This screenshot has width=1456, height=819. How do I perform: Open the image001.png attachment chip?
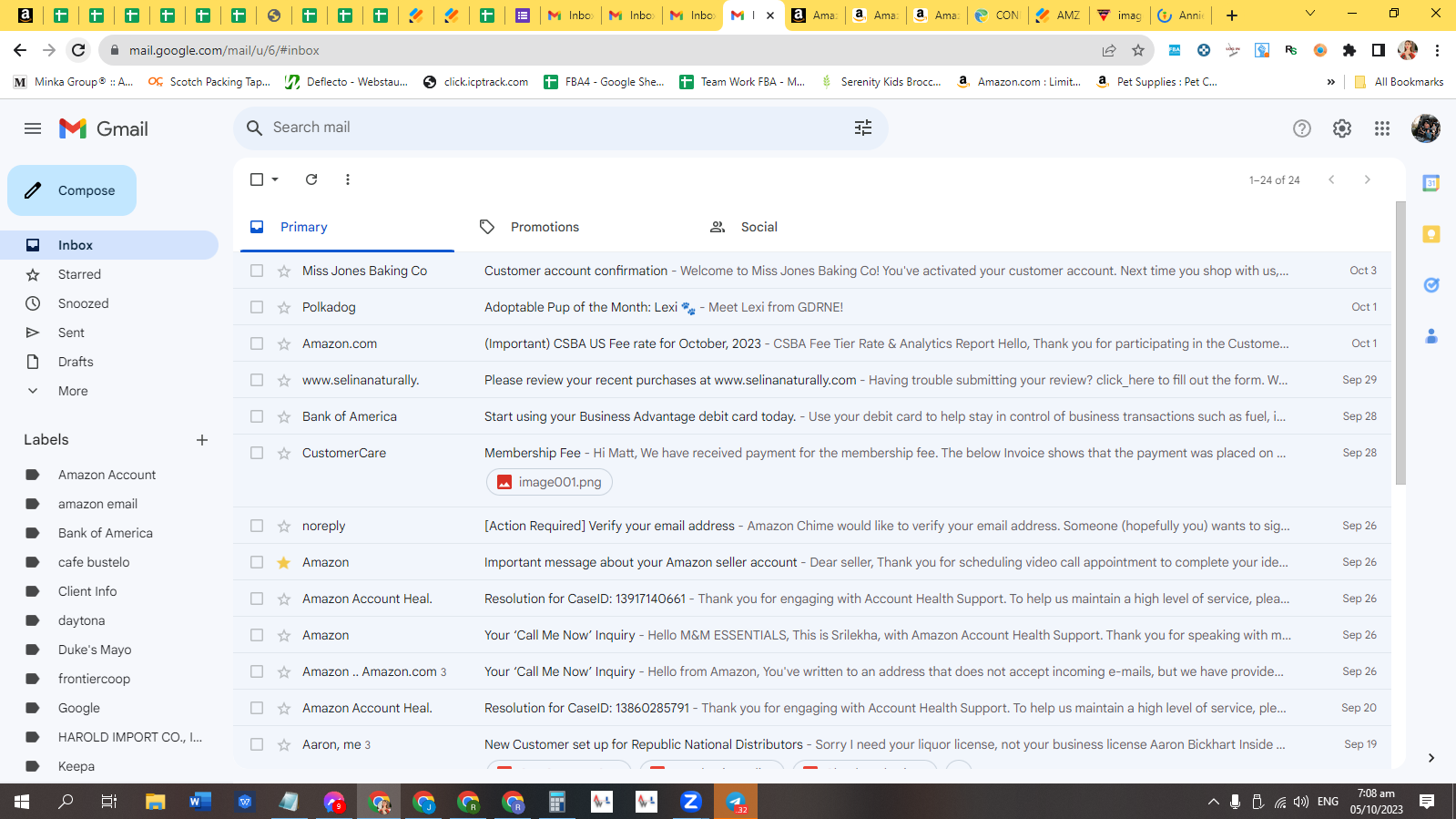point(550,482)
